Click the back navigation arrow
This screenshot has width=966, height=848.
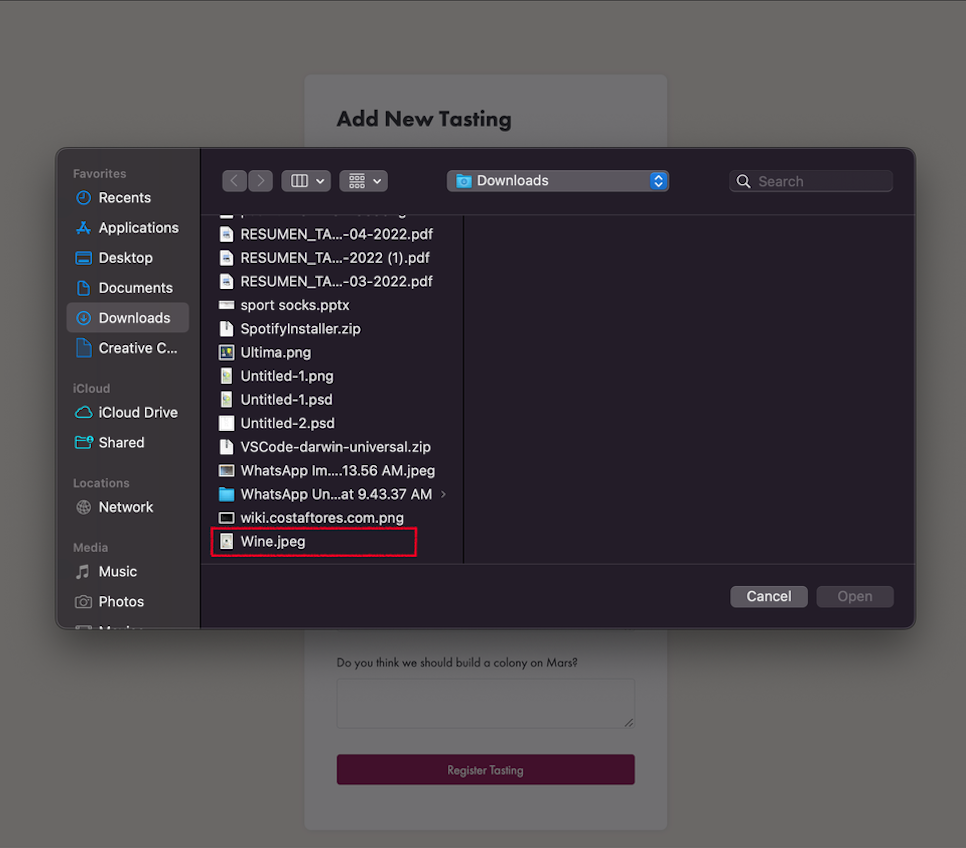234,181
